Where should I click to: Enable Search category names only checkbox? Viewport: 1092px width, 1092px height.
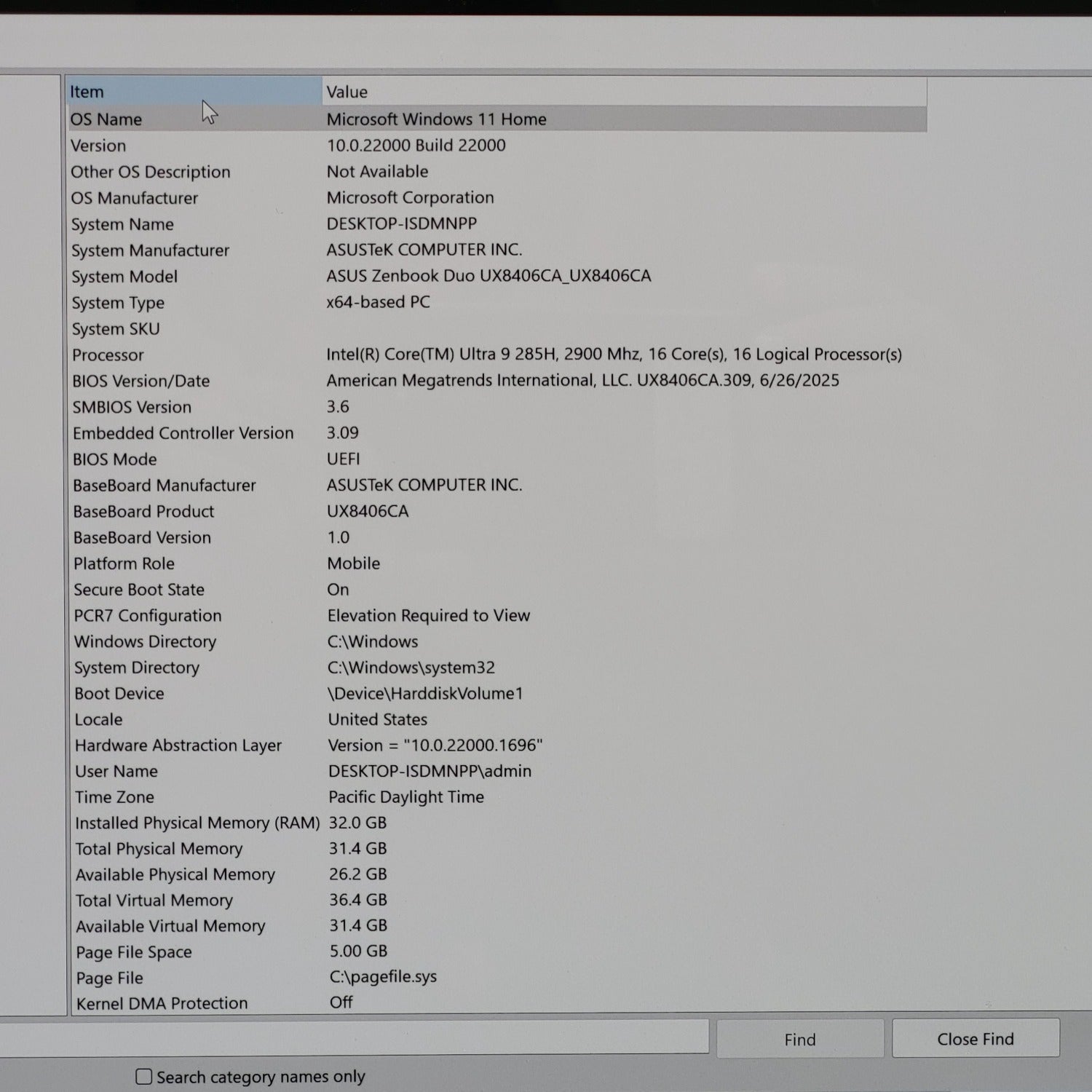point(144,1076)
